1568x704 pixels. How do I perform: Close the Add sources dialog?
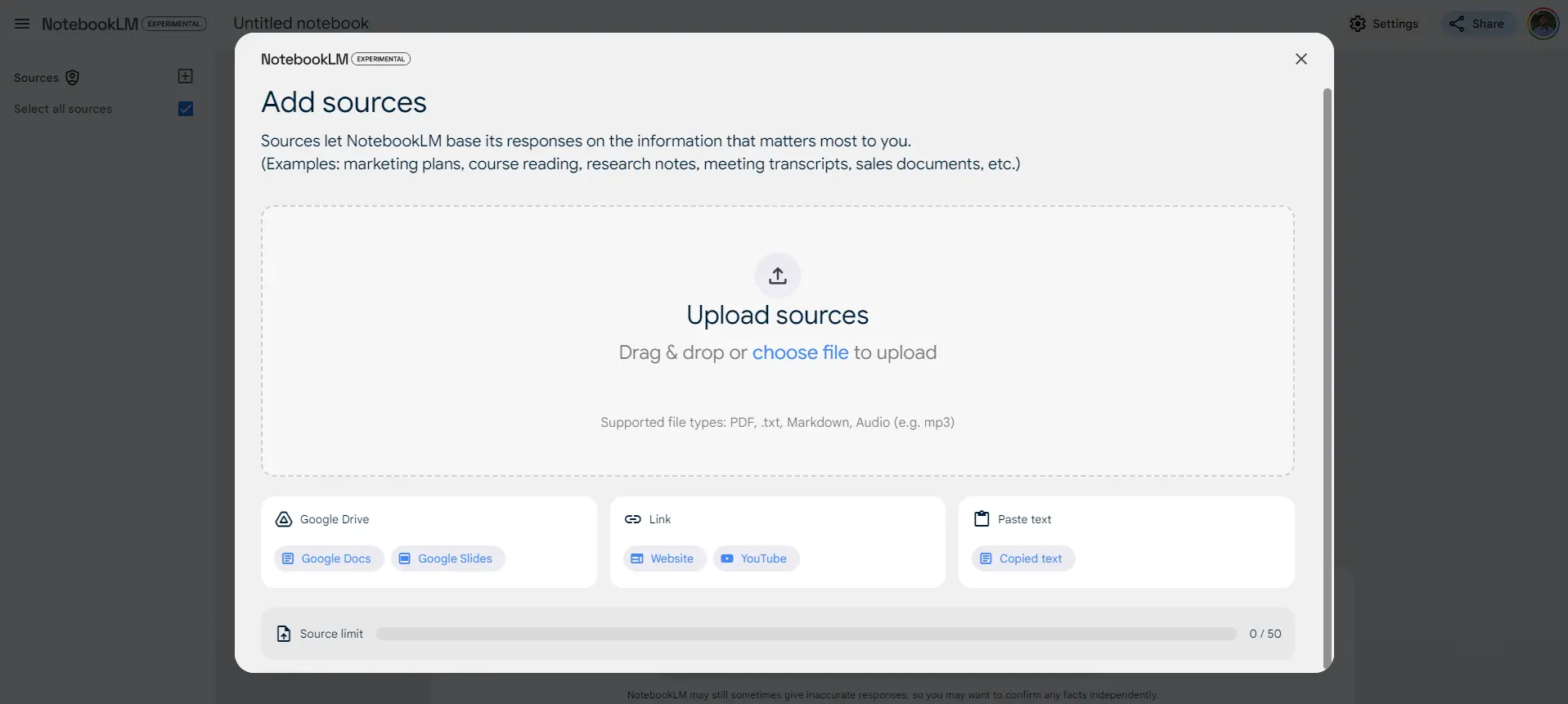[1301, 59]
